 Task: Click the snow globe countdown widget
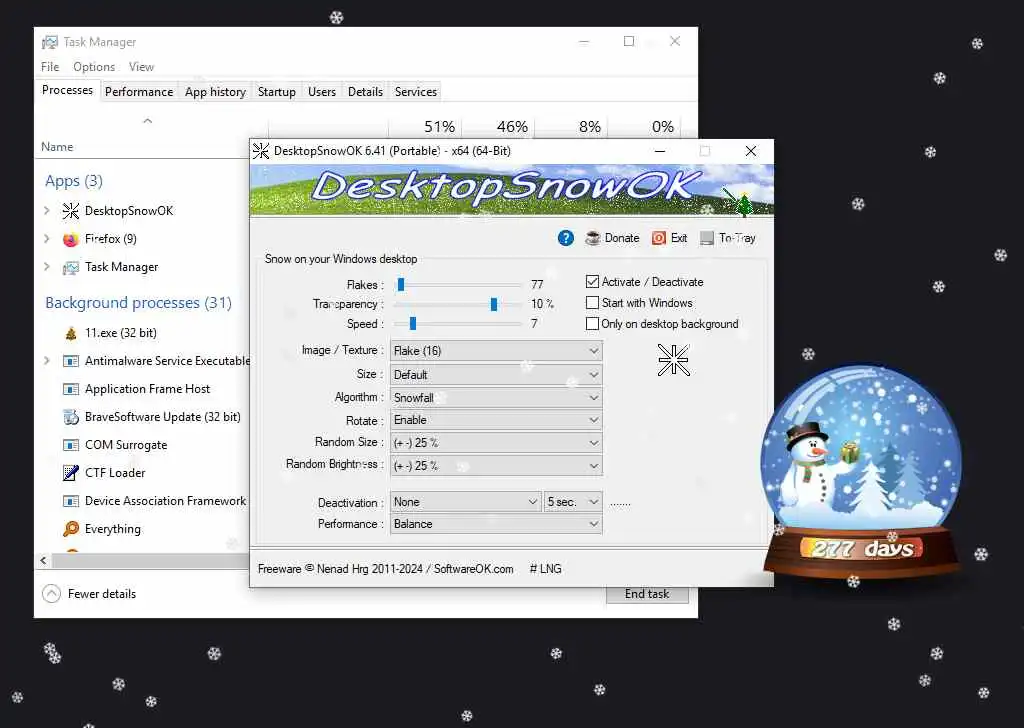[x=861, y=471]
